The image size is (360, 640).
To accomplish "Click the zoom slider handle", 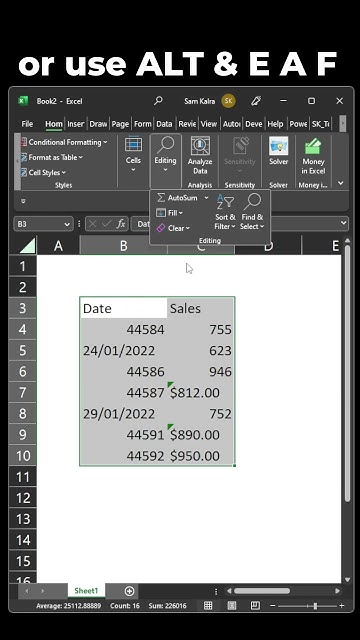I will click(x=315, y=606).
